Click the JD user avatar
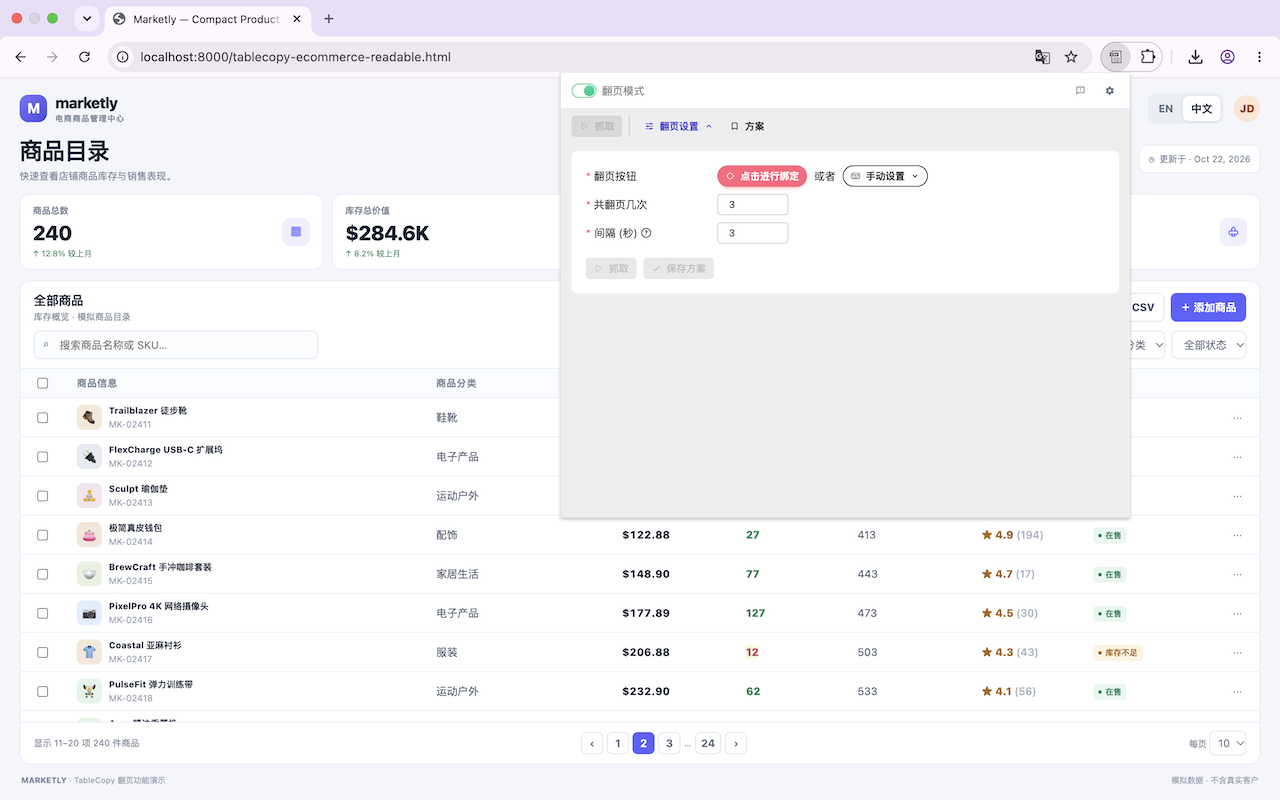Screen dimensions: 1280x800 coord(1246,109)
